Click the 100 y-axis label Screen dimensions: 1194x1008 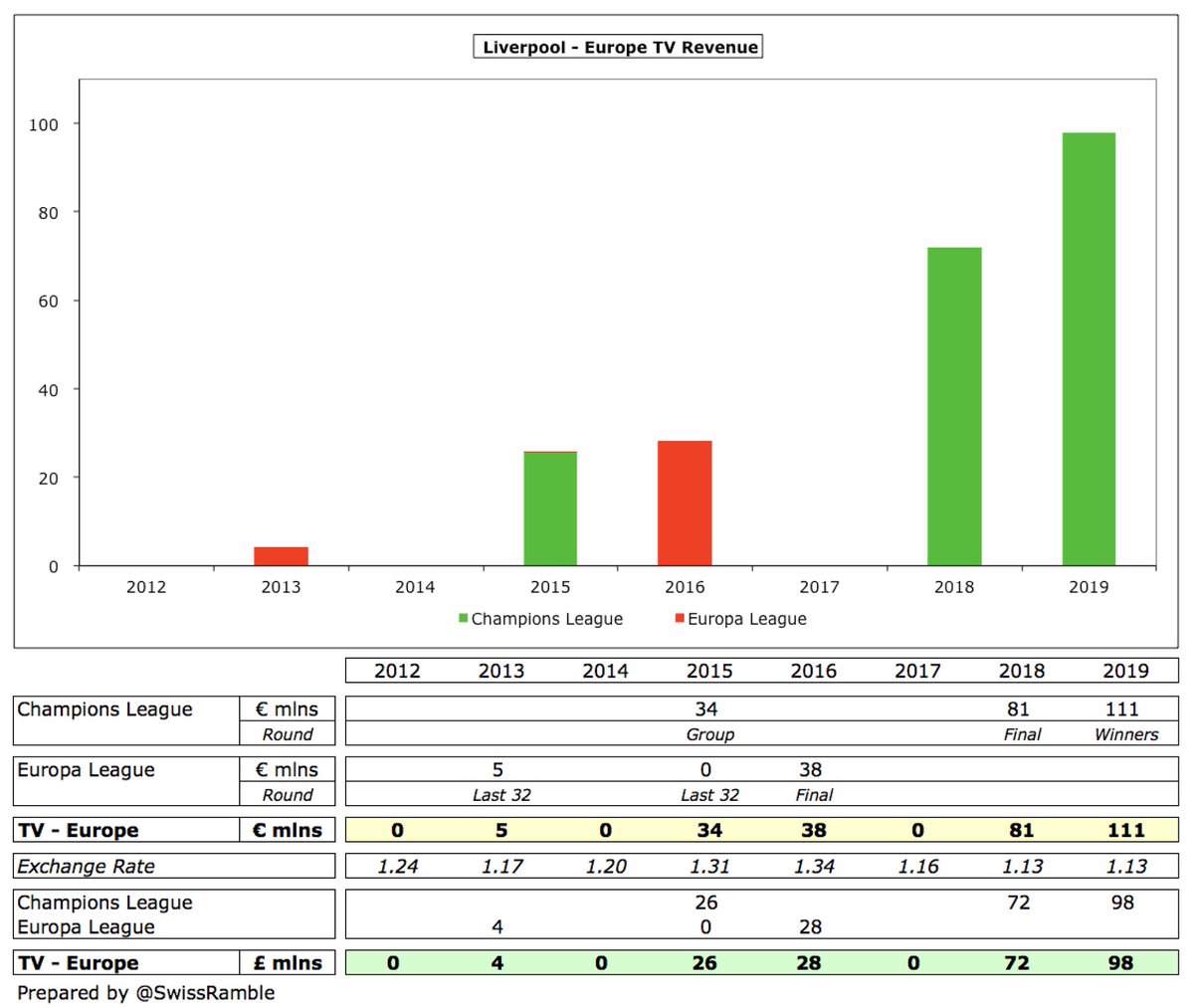44,124
